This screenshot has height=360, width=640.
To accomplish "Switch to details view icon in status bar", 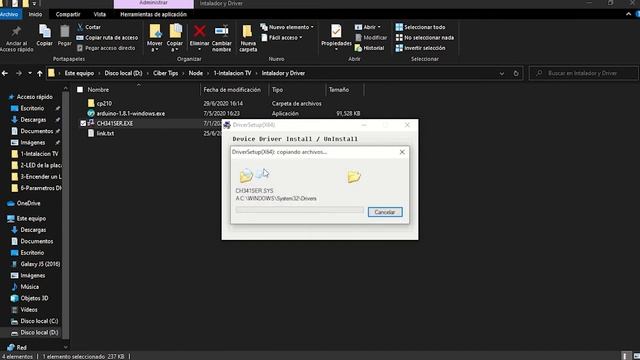I will [x=624, y=356].
